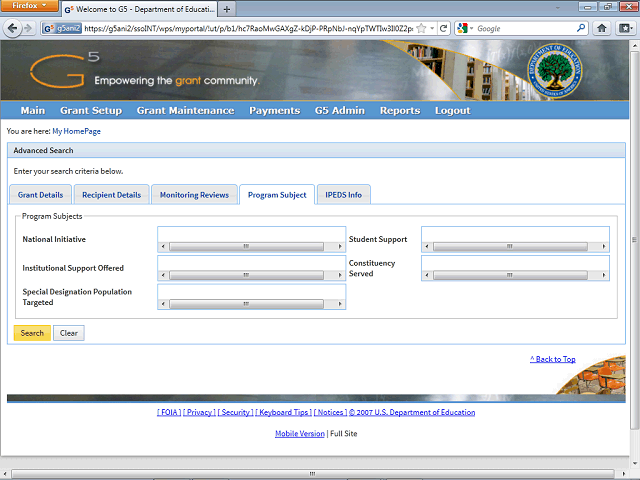Click National Initiative scrollbar left arrow
640x480 pixels.
point(163,247)
